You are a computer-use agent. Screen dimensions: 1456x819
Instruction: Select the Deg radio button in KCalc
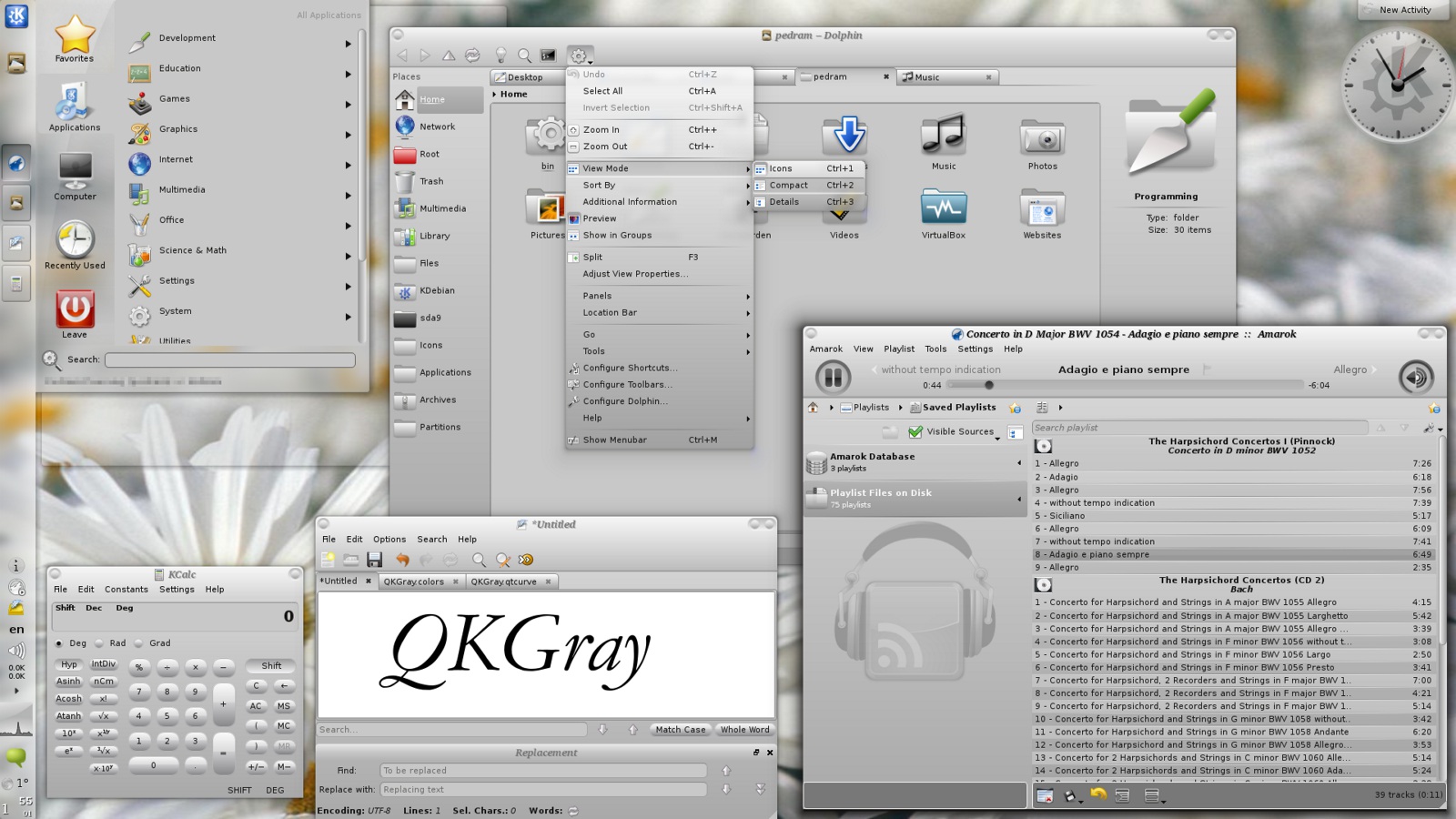click(x=60, y=643)
